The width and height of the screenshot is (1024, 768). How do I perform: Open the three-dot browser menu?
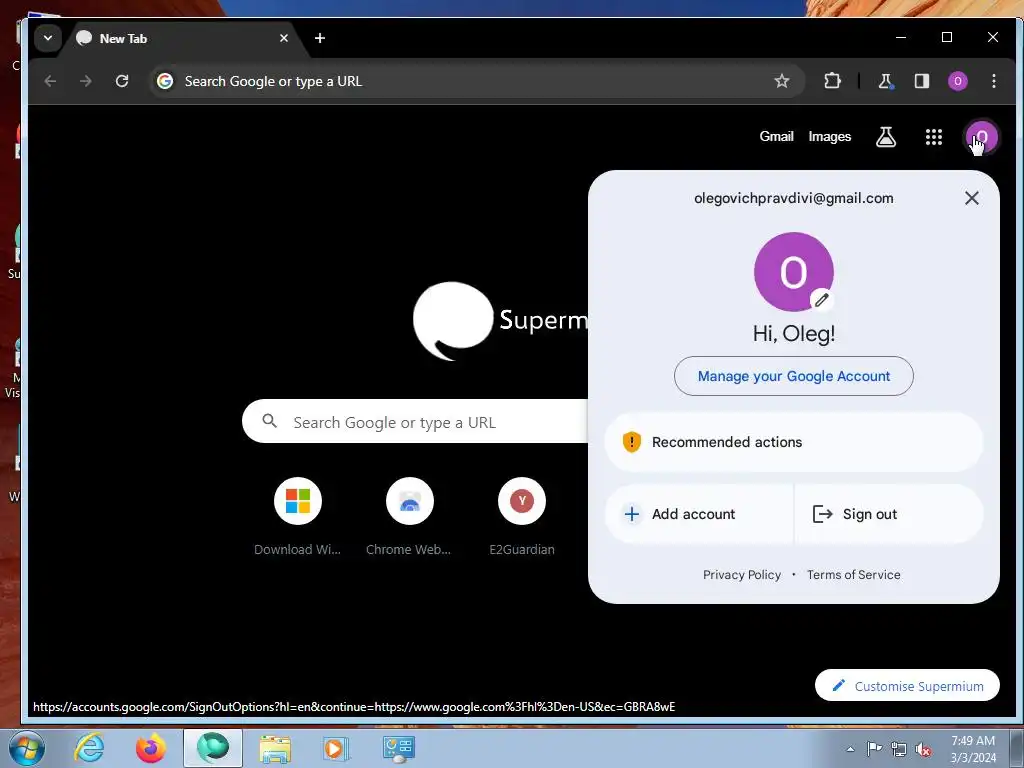[x=993, y=81]
